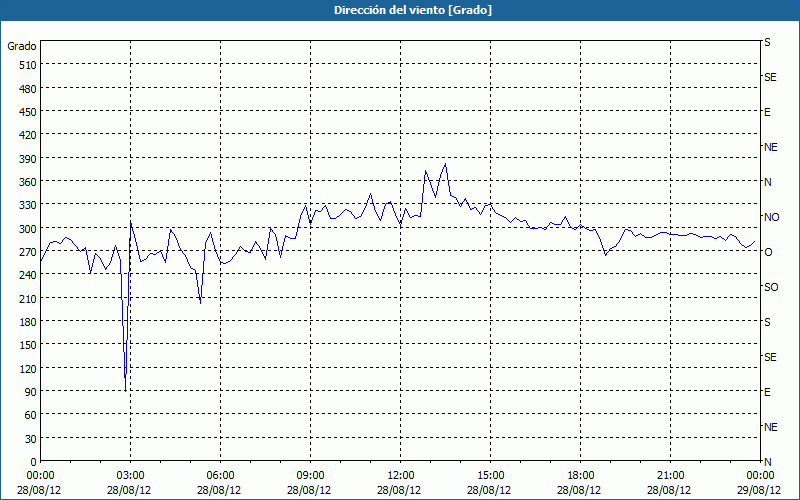The height and width of the screenshot is (500, 800).
Task: Click the highest peak of the line after 12:00
Action: coord(445,164)
